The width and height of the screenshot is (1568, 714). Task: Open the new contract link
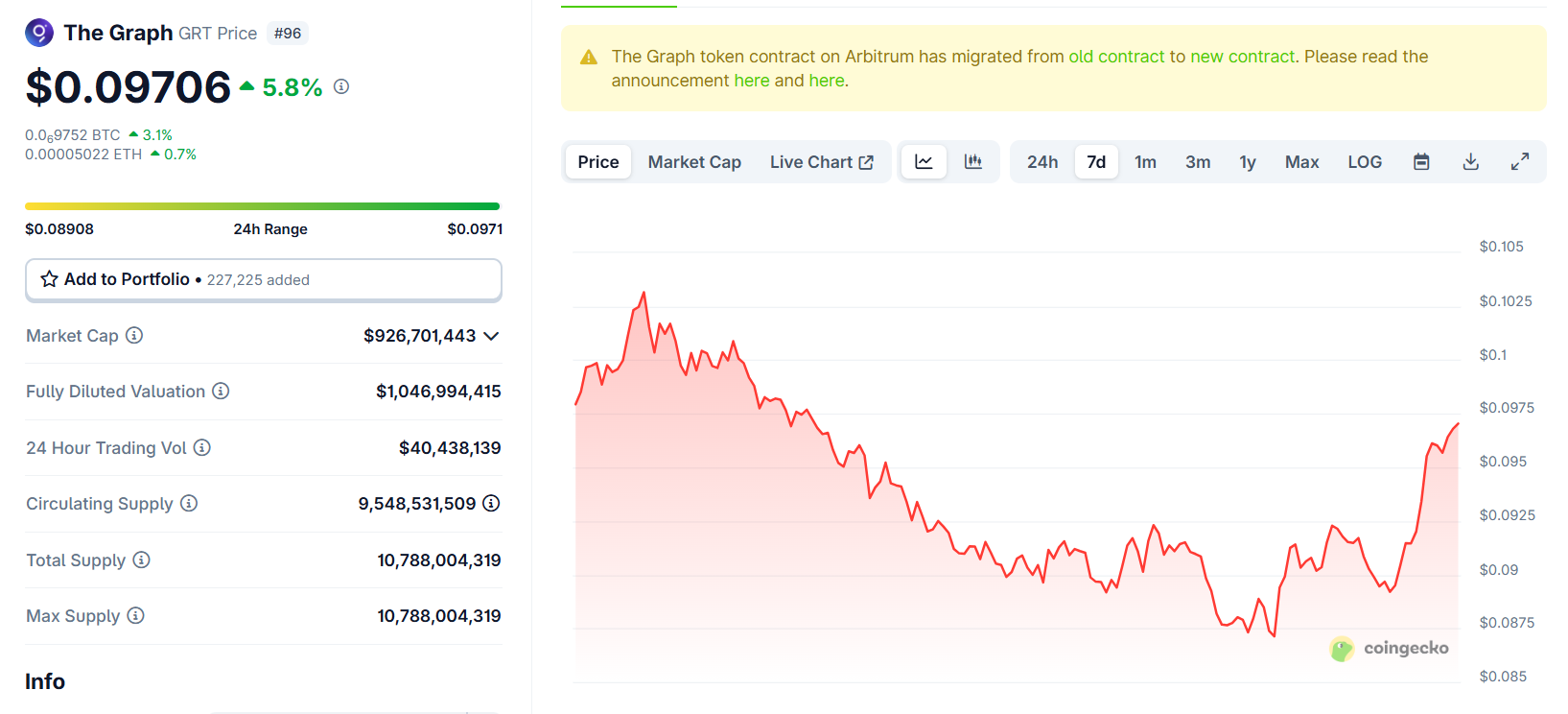click(1243, 57)
